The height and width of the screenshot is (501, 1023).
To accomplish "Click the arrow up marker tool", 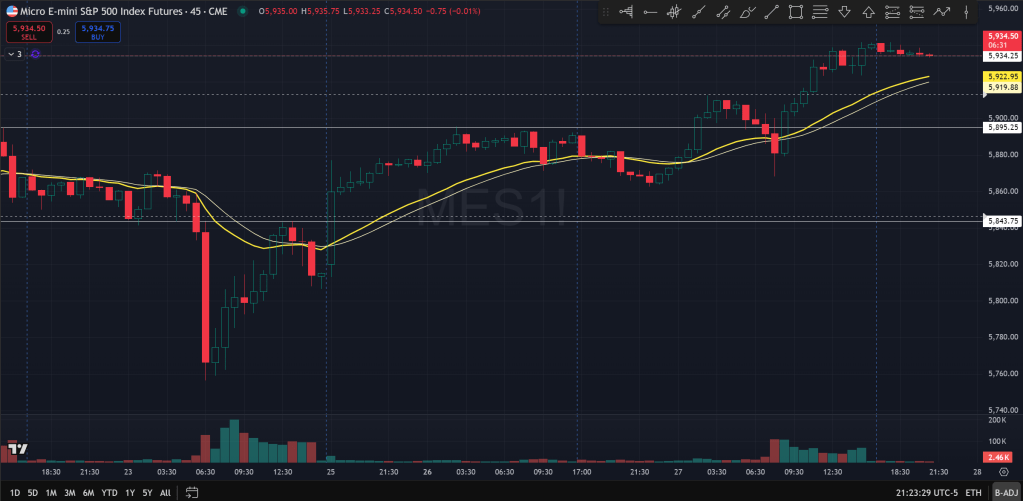I will click(868, 12).
